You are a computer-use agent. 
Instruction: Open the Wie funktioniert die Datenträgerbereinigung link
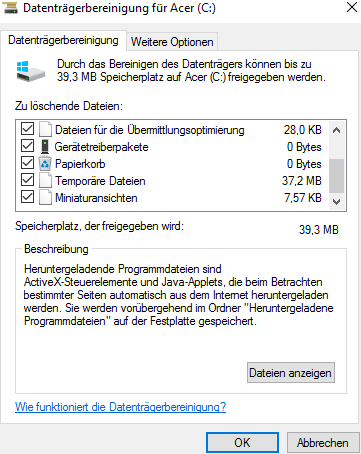[x=120, y=407]
